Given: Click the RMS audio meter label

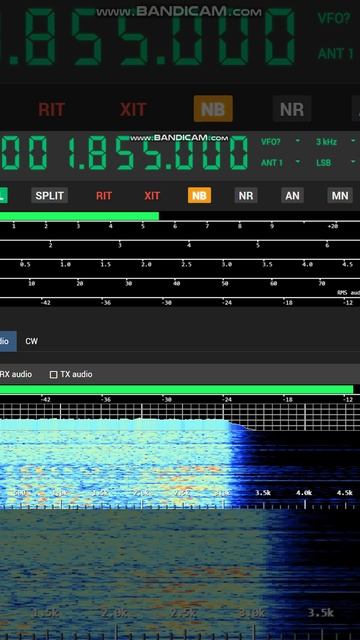Looking at the screenshot, I should [x=349, y=293].
